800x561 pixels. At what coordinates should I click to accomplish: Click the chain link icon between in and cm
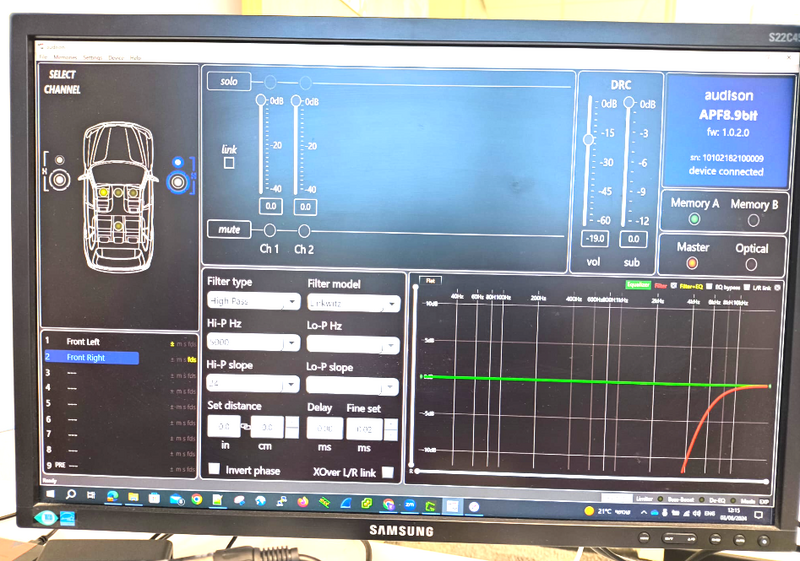[245, 426]
